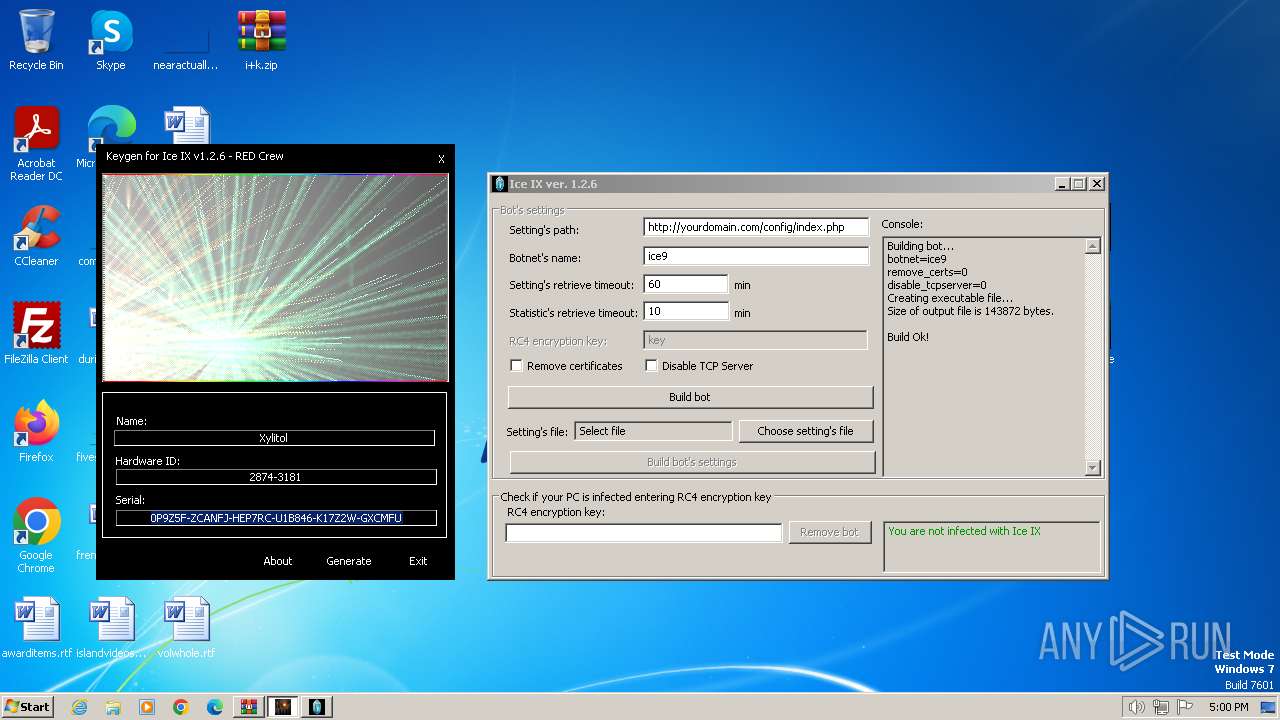The height and width of the screenshot is (720, 1280).
Task: Close the keygen with the X
Action: (441, 158)
